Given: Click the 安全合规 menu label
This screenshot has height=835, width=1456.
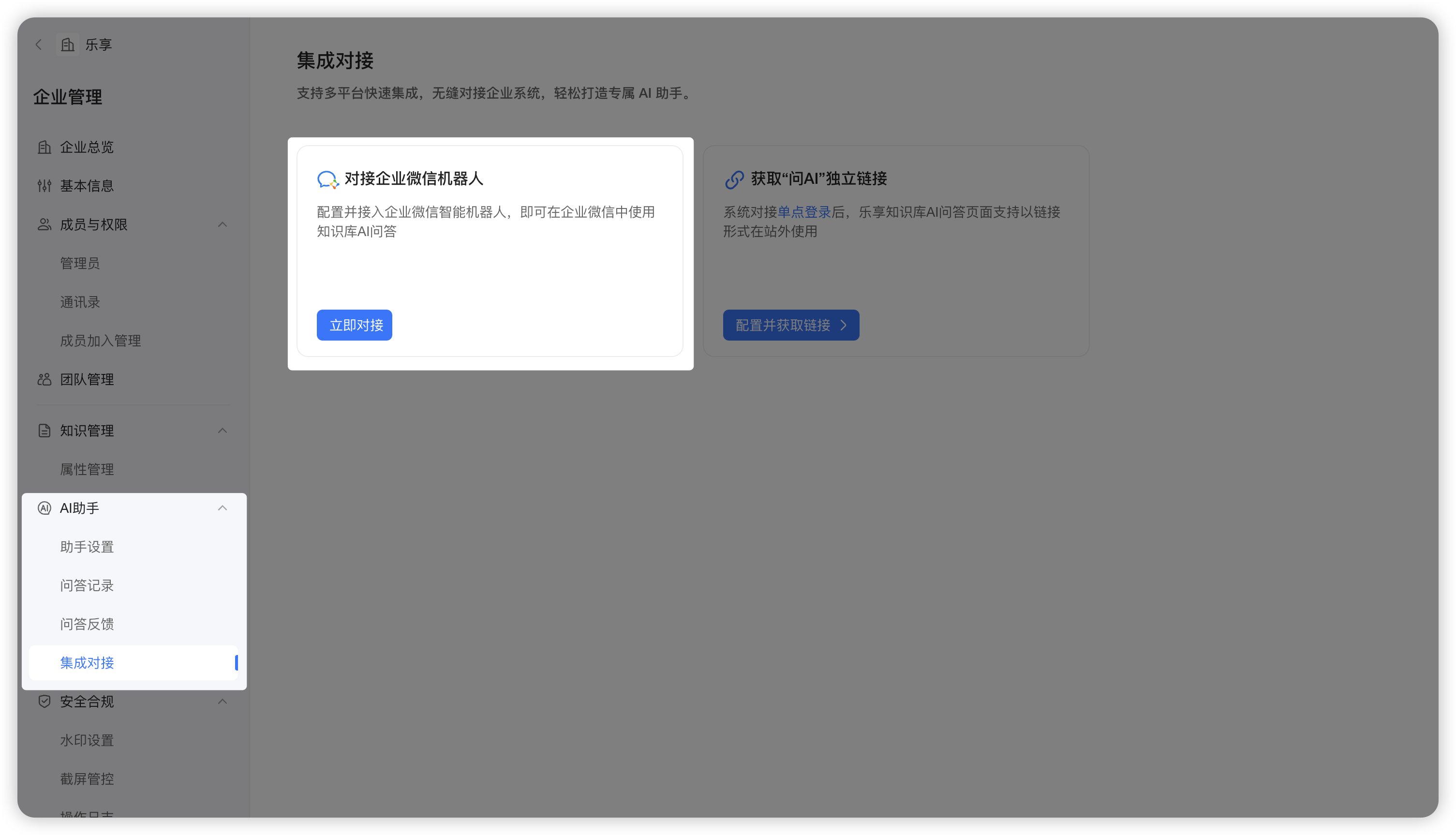Looking at the screenshot, I should tap(87, 701).
